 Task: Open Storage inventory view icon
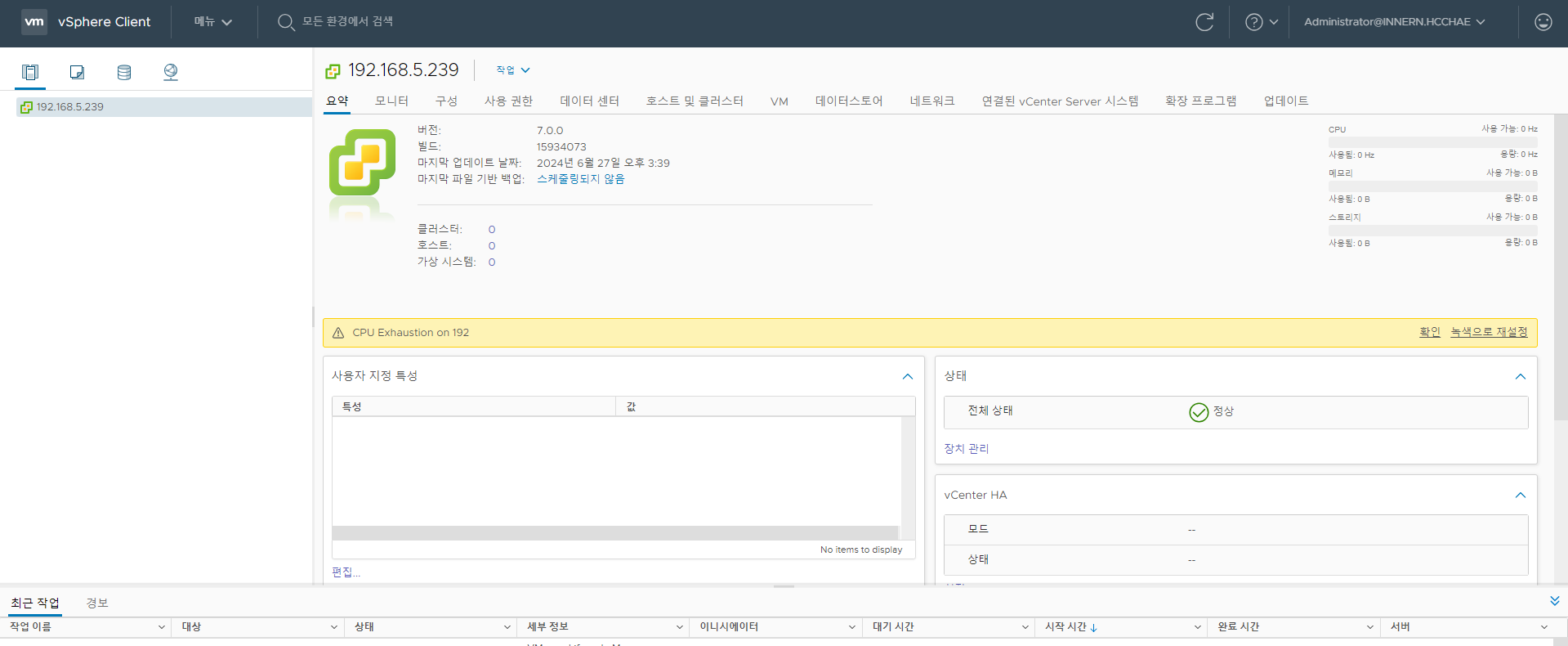[x=124, y=72]
